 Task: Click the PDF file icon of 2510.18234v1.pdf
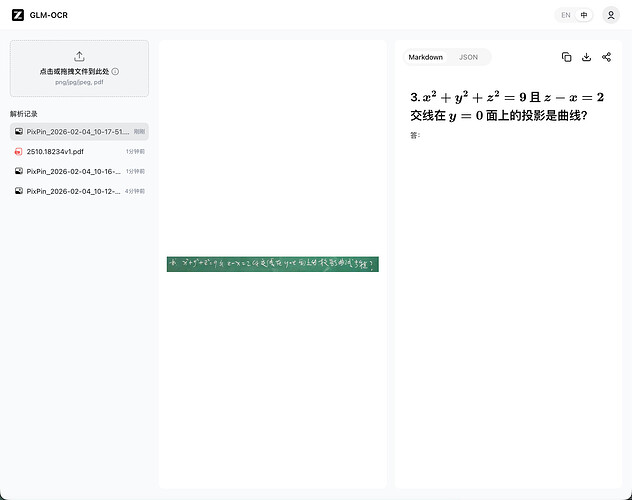(x=19, y=151)
